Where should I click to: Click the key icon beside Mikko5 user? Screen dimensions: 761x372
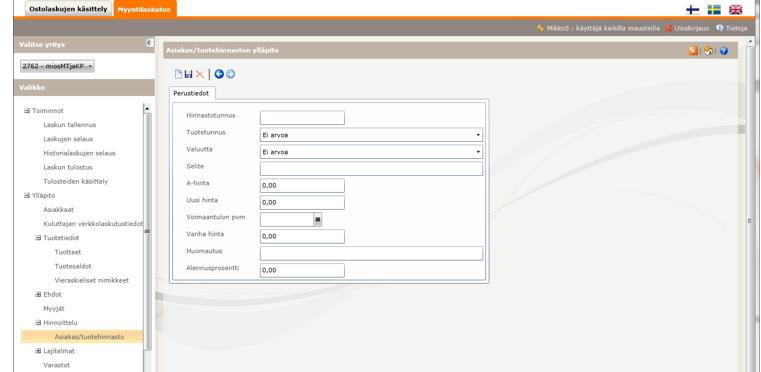tap(540, 28)
